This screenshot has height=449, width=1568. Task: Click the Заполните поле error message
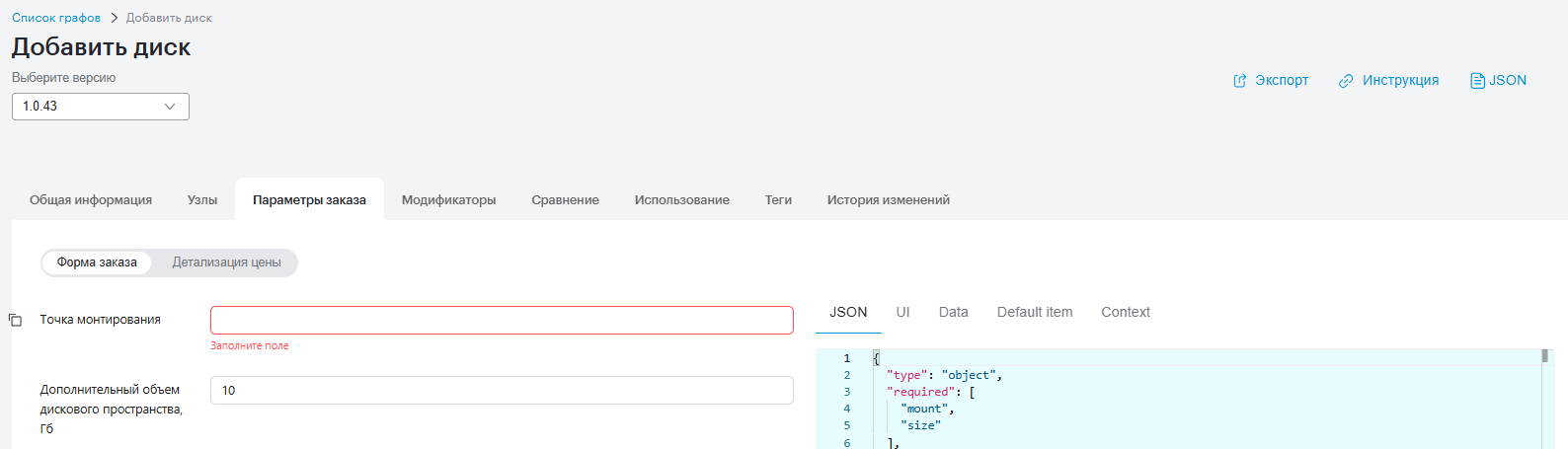point(250,346)
